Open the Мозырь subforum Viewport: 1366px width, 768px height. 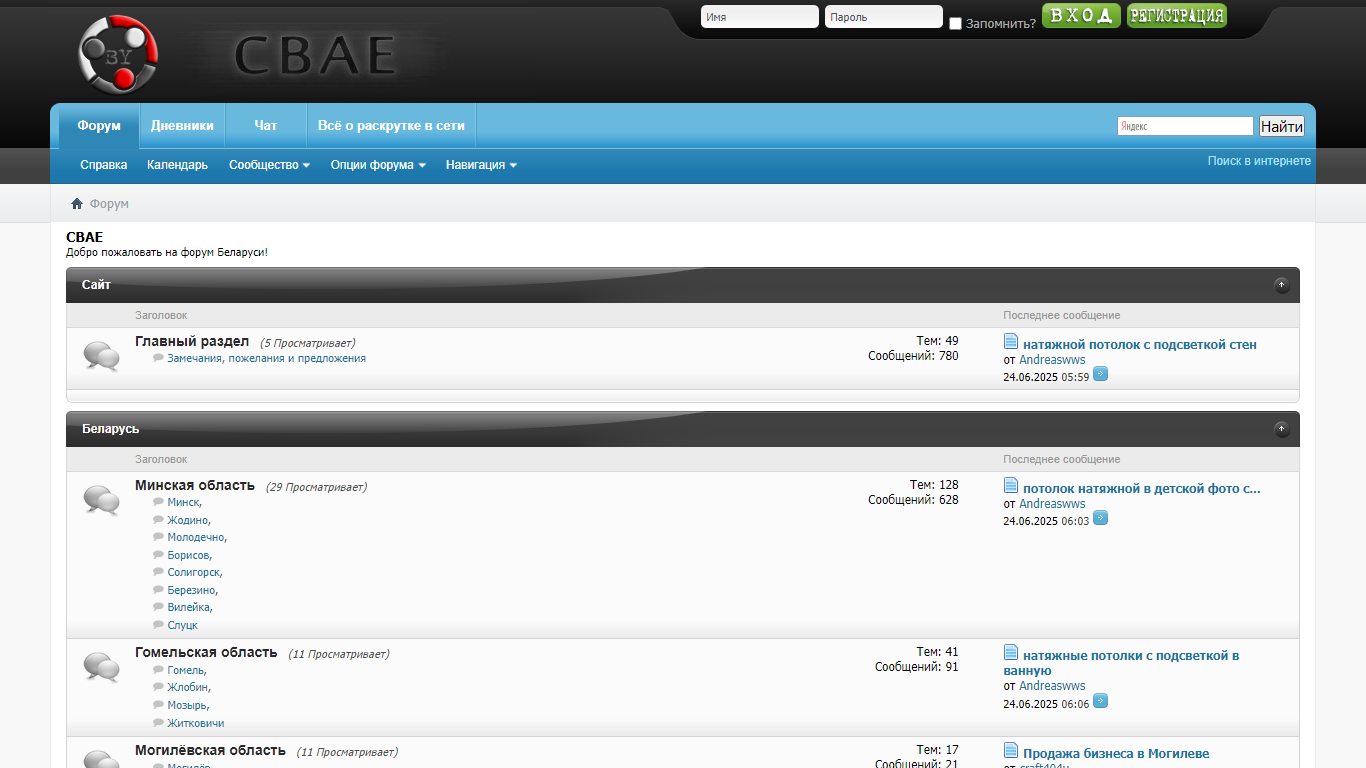[187, 705]
